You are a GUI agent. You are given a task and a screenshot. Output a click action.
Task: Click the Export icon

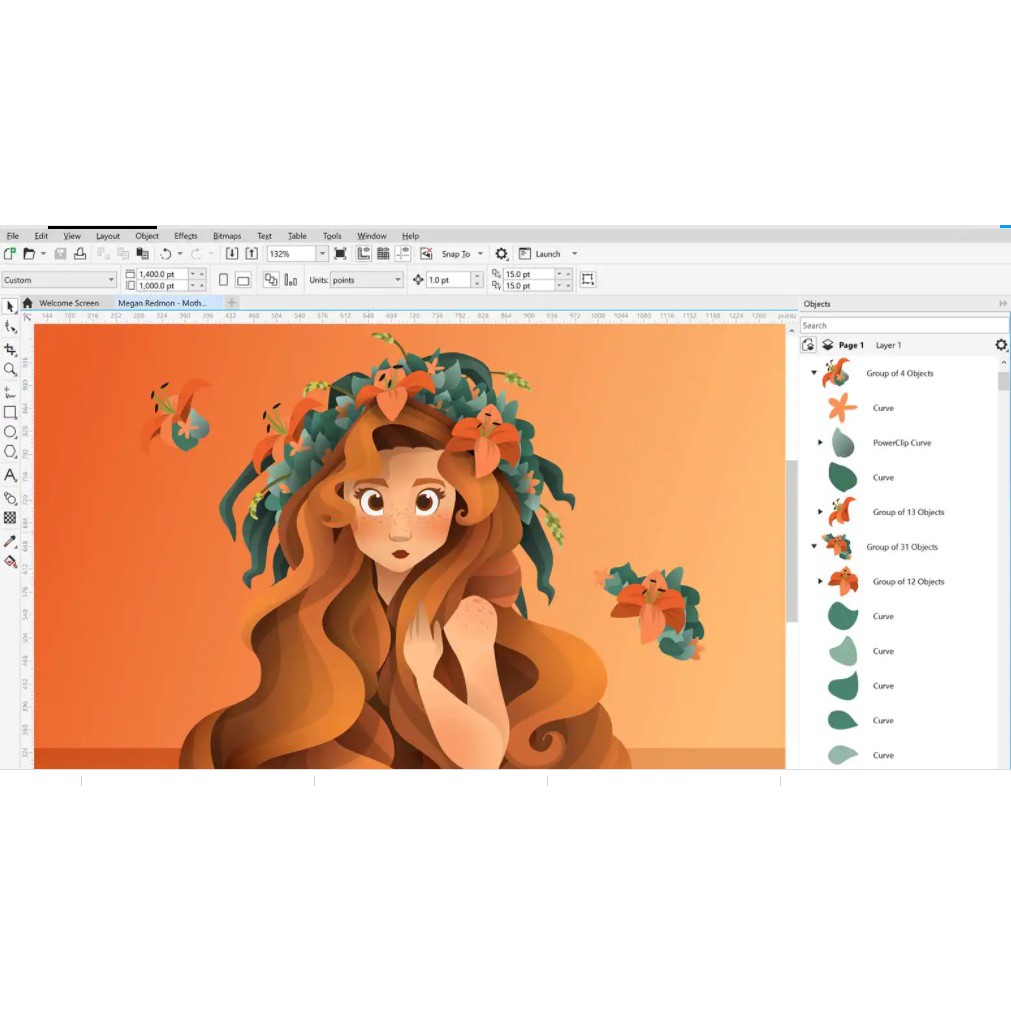pyautogui.click(x=252, y=253)
